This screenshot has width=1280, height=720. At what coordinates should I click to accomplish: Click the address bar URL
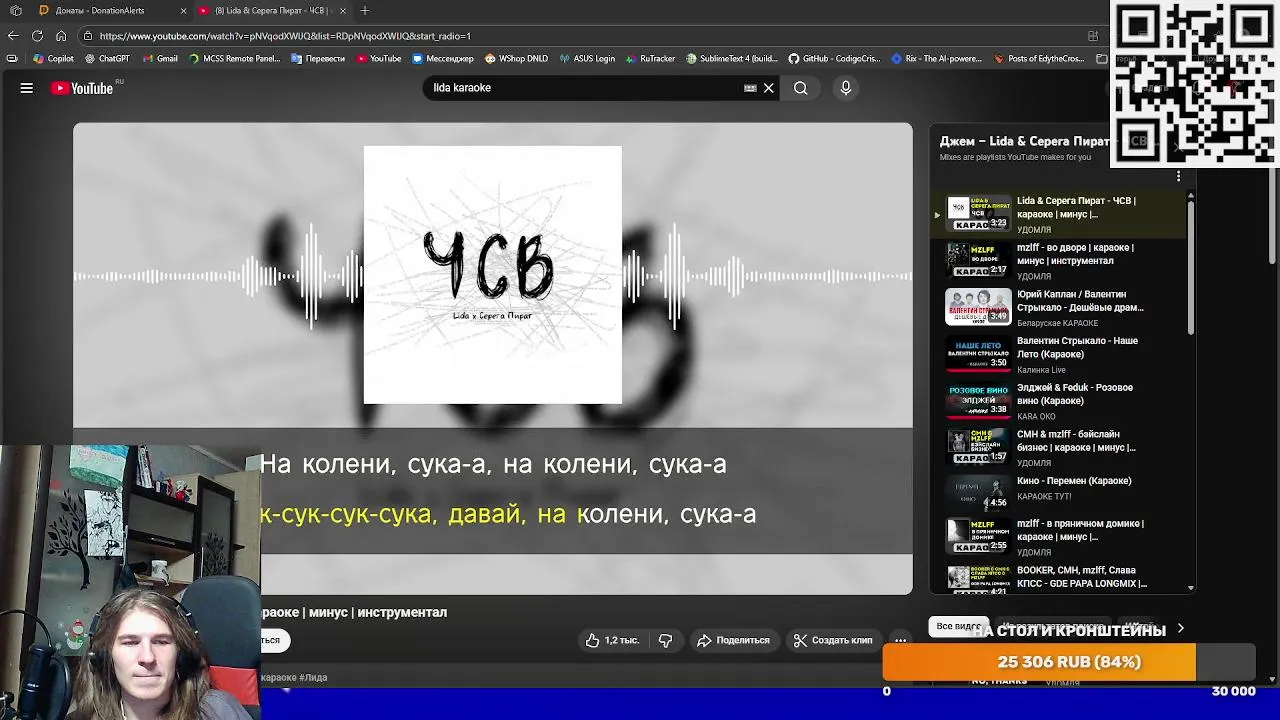[x=285, y=36]
